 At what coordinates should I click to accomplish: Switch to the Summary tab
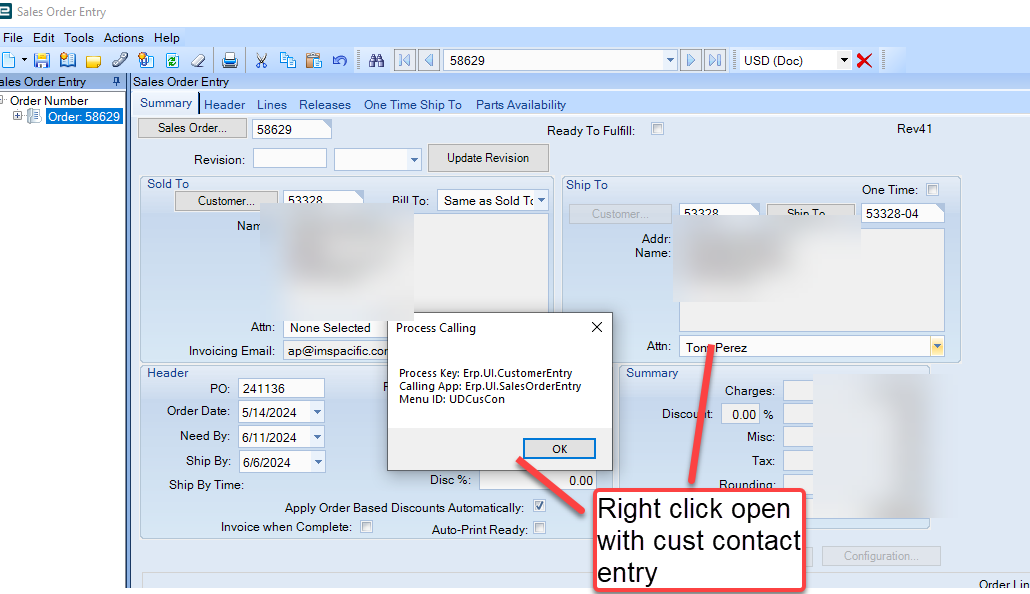click(166, 103)
